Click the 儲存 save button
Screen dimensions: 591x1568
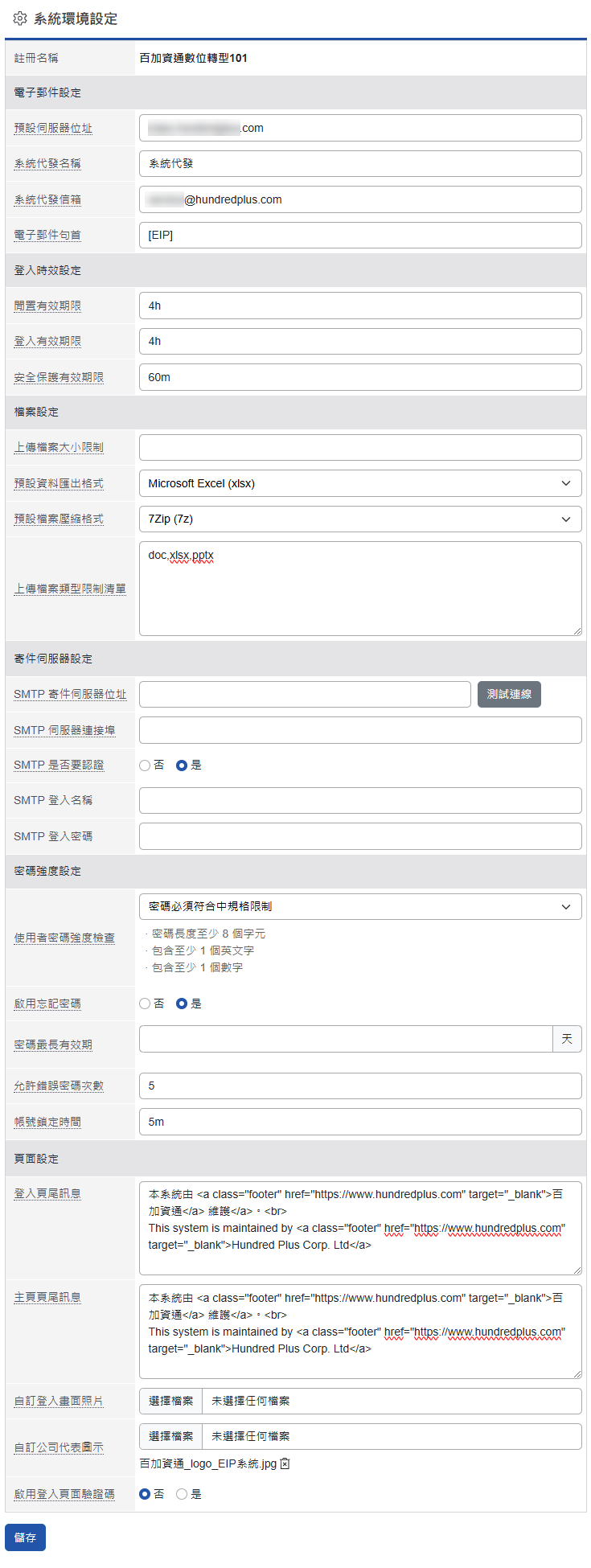25,1537
